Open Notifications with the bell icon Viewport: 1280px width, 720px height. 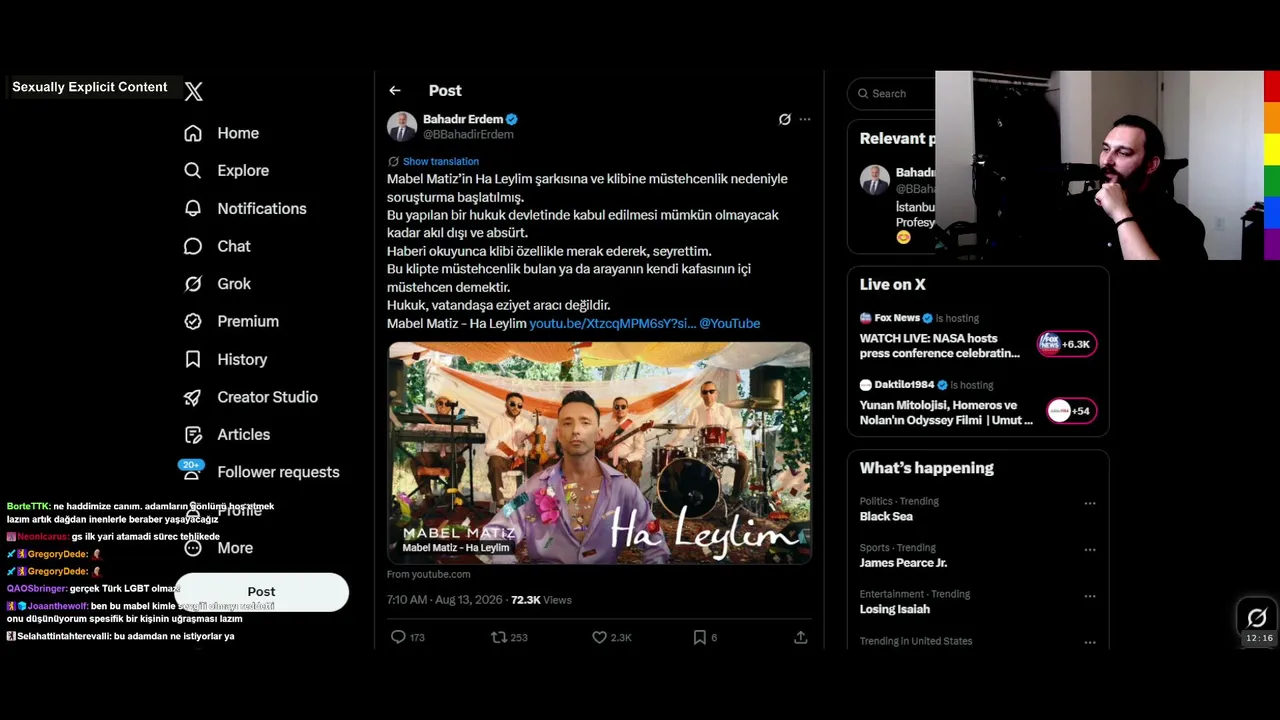193,208
